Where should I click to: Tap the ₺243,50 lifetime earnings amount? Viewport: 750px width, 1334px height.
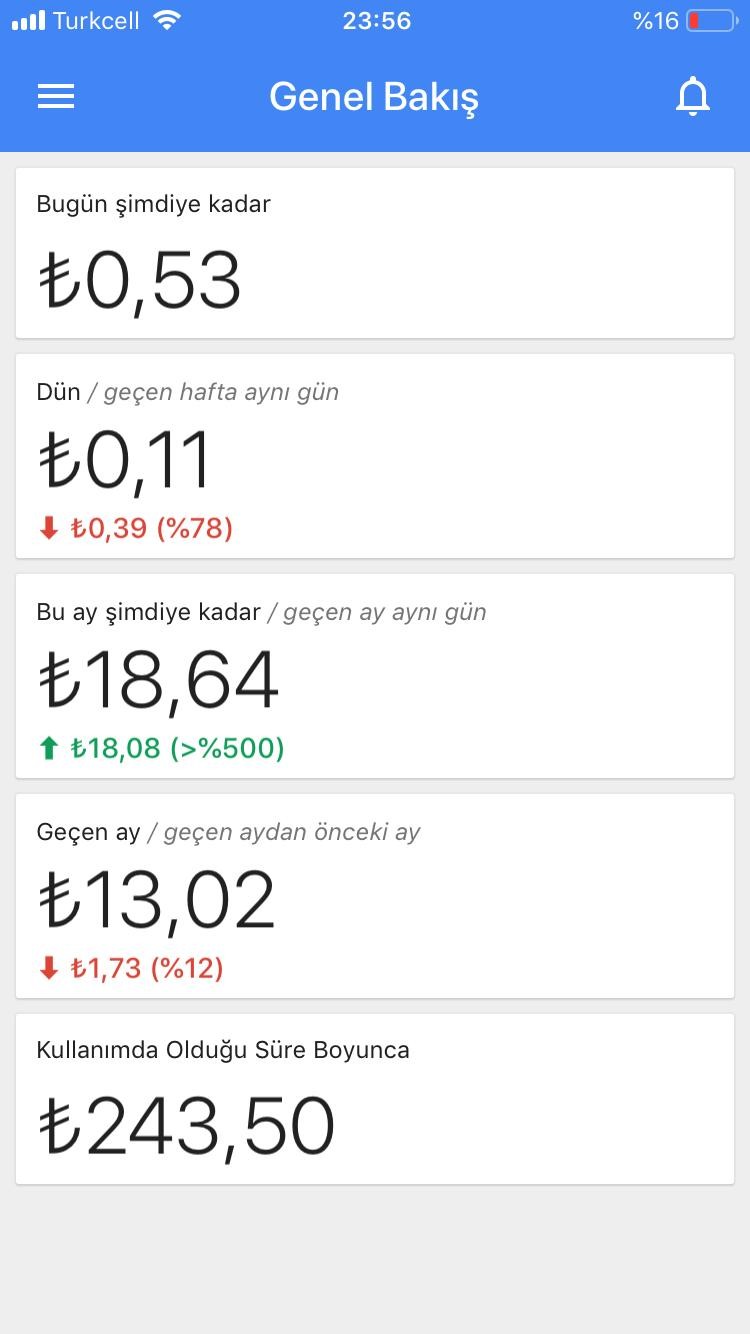point(187,1127)
